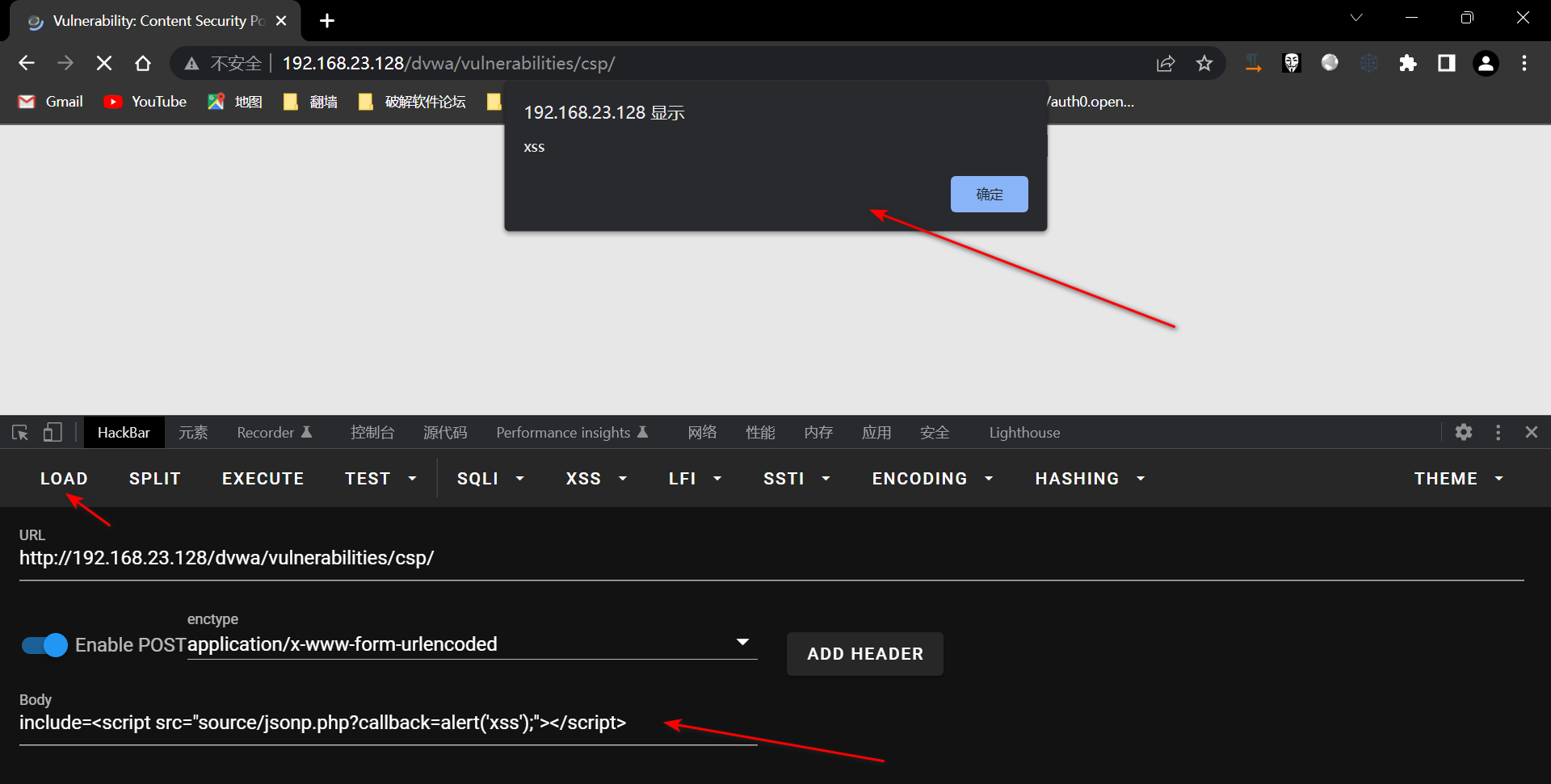Expand the ENCODING dropdown menu
1551x784 pixels.
(931, 479)
